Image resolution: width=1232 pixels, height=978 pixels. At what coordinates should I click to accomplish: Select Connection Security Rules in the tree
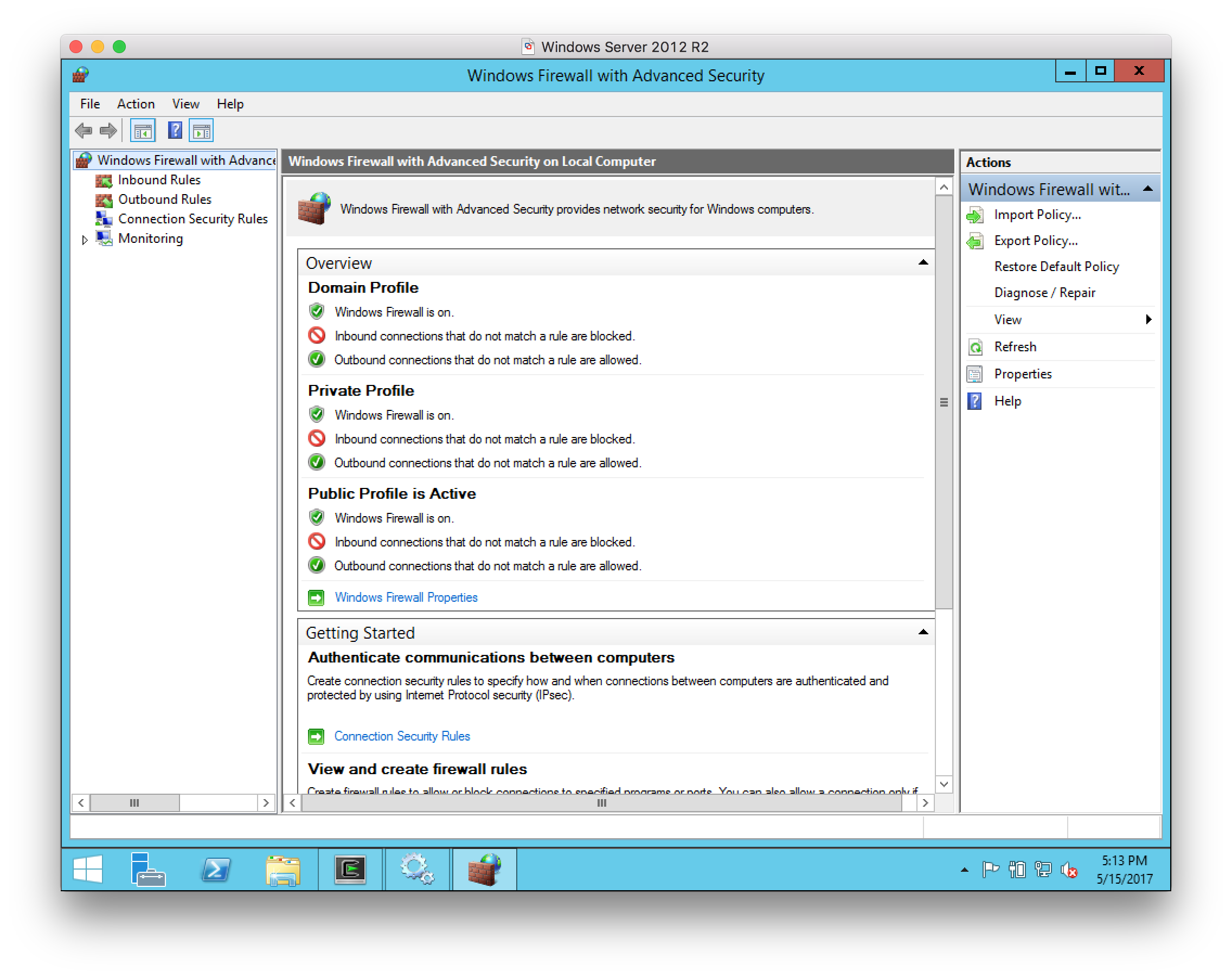point(193,220)
